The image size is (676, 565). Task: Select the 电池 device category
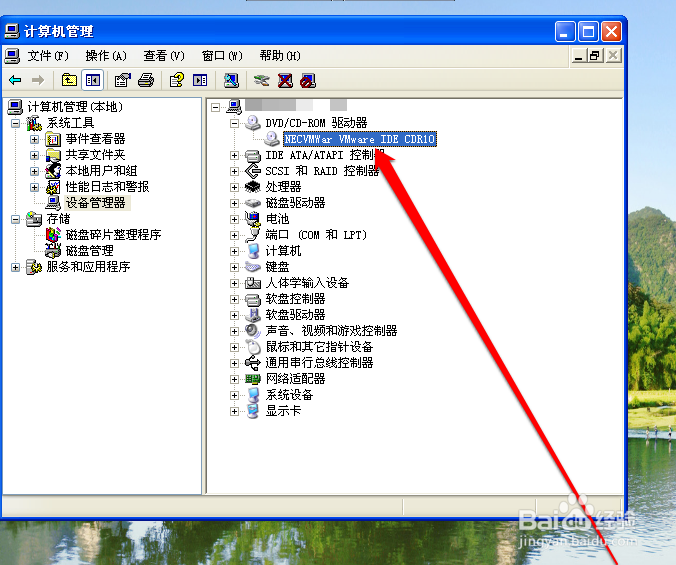(x=277, y=219)
